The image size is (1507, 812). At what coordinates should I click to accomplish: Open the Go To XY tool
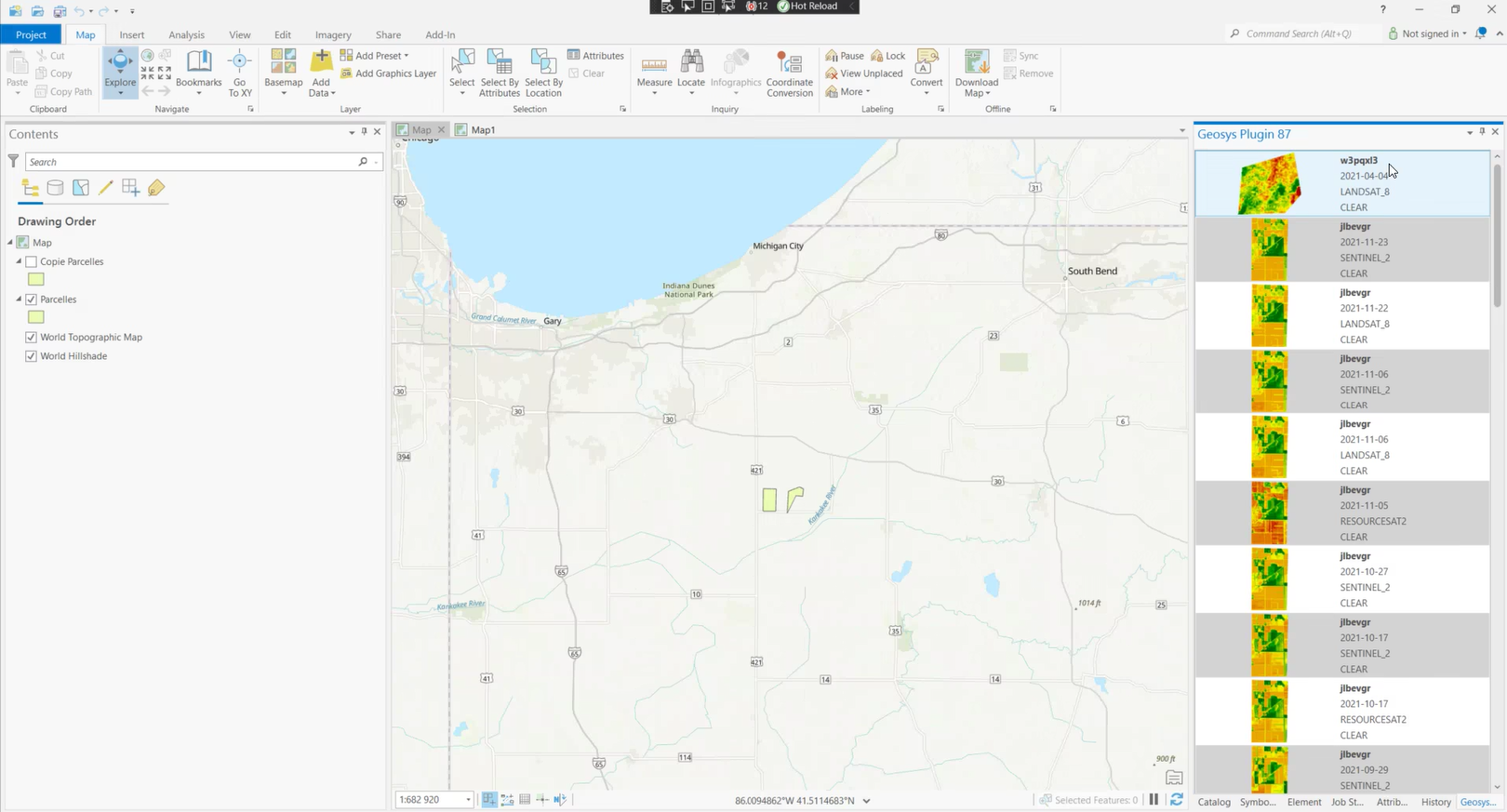coord(240,72)
